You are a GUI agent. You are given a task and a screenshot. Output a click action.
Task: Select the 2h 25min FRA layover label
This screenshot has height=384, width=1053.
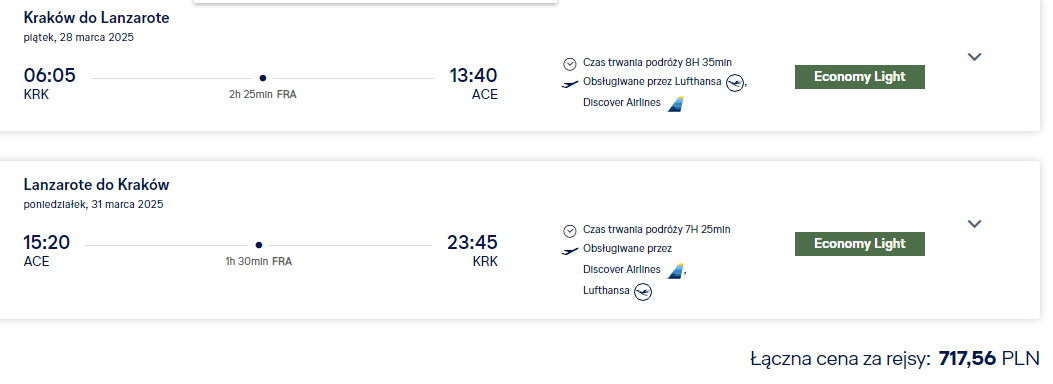point(263,95)
